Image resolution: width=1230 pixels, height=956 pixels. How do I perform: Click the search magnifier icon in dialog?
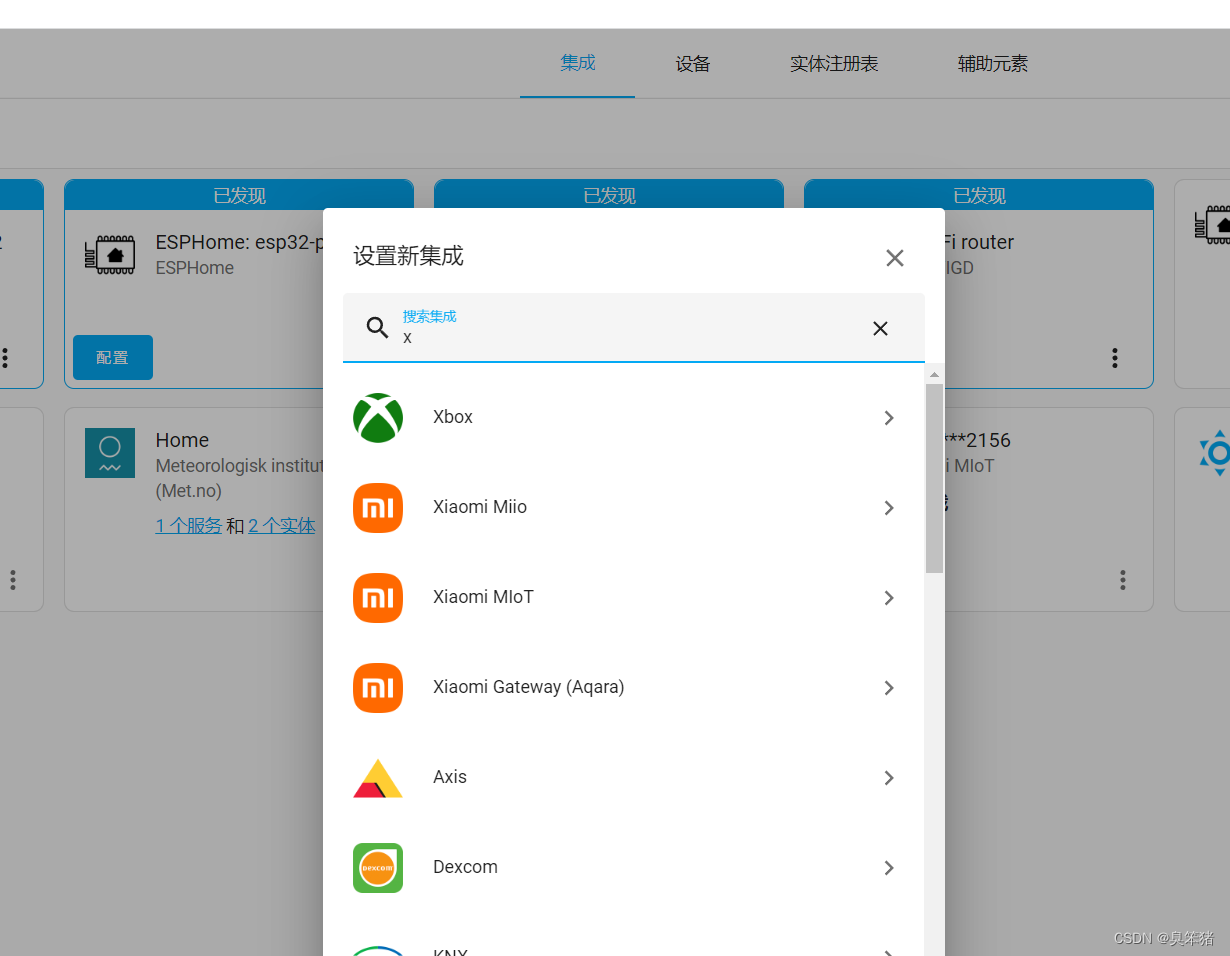point(377,328)
